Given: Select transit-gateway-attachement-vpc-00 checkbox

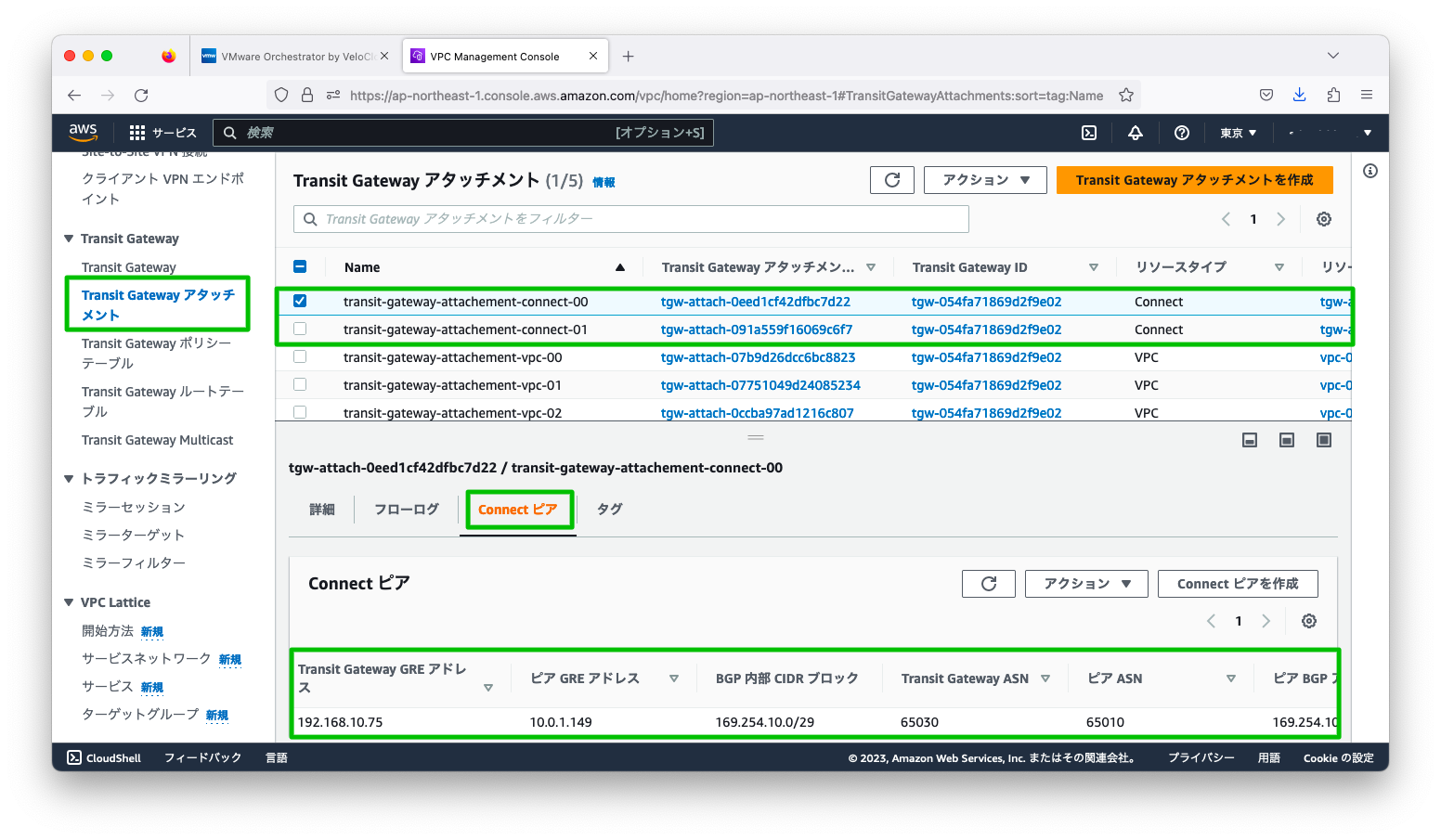Looking at the screenshot, I should 300,356.
